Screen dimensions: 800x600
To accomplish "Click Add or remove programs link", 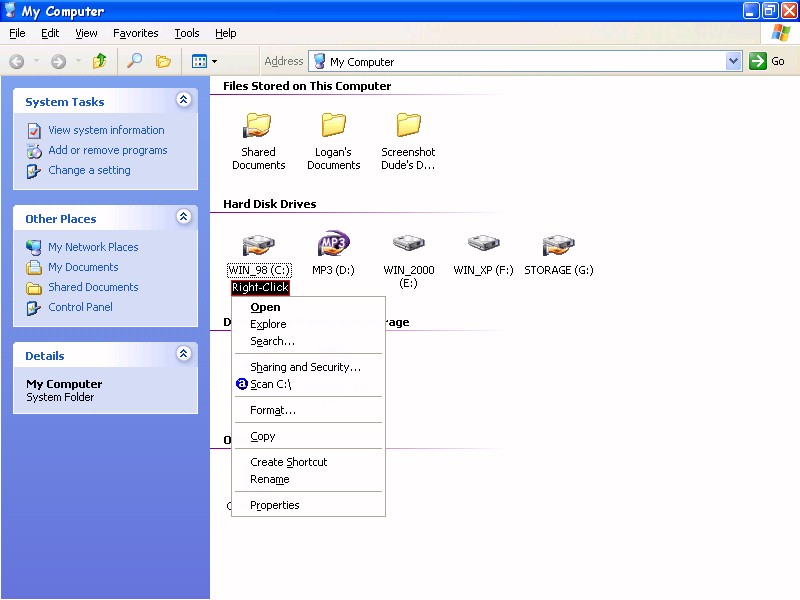I will 108,150.
